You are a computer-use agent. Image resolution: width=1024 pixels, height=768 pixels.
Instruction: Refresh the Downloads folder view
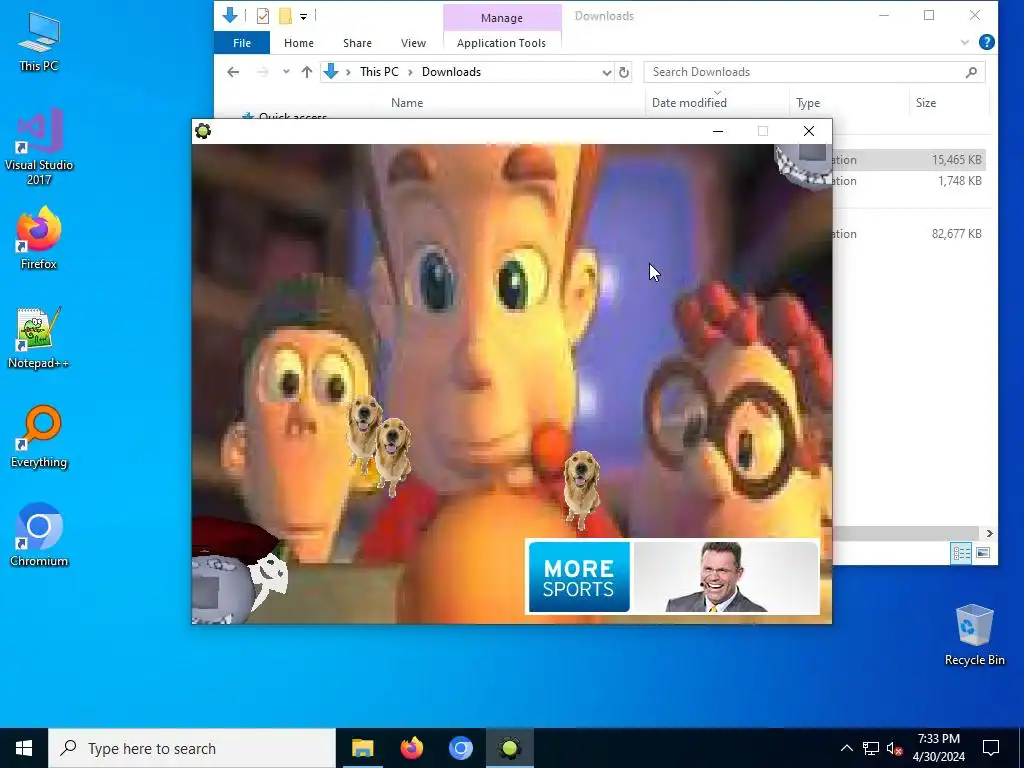pos(624,72)
